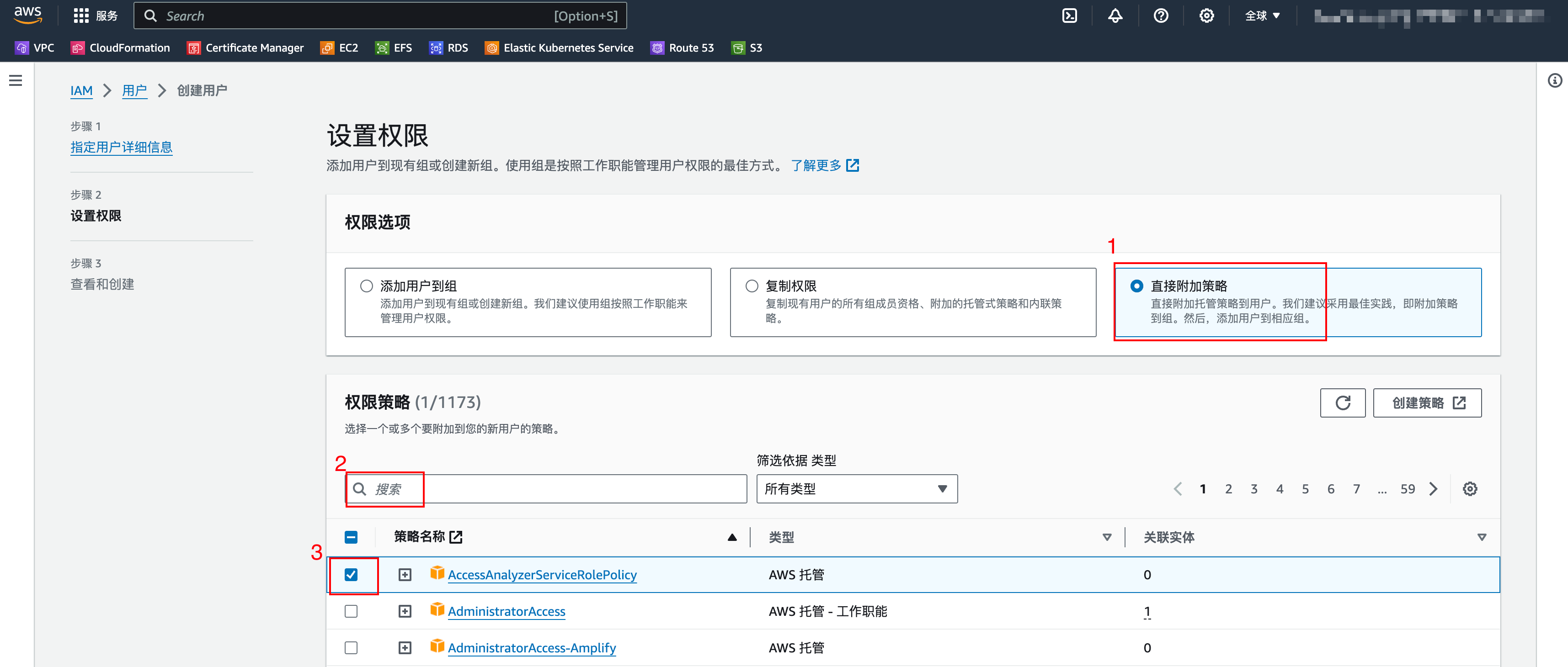Check the AdministratorAccess policy checkbox

click(x=351, y=611)
